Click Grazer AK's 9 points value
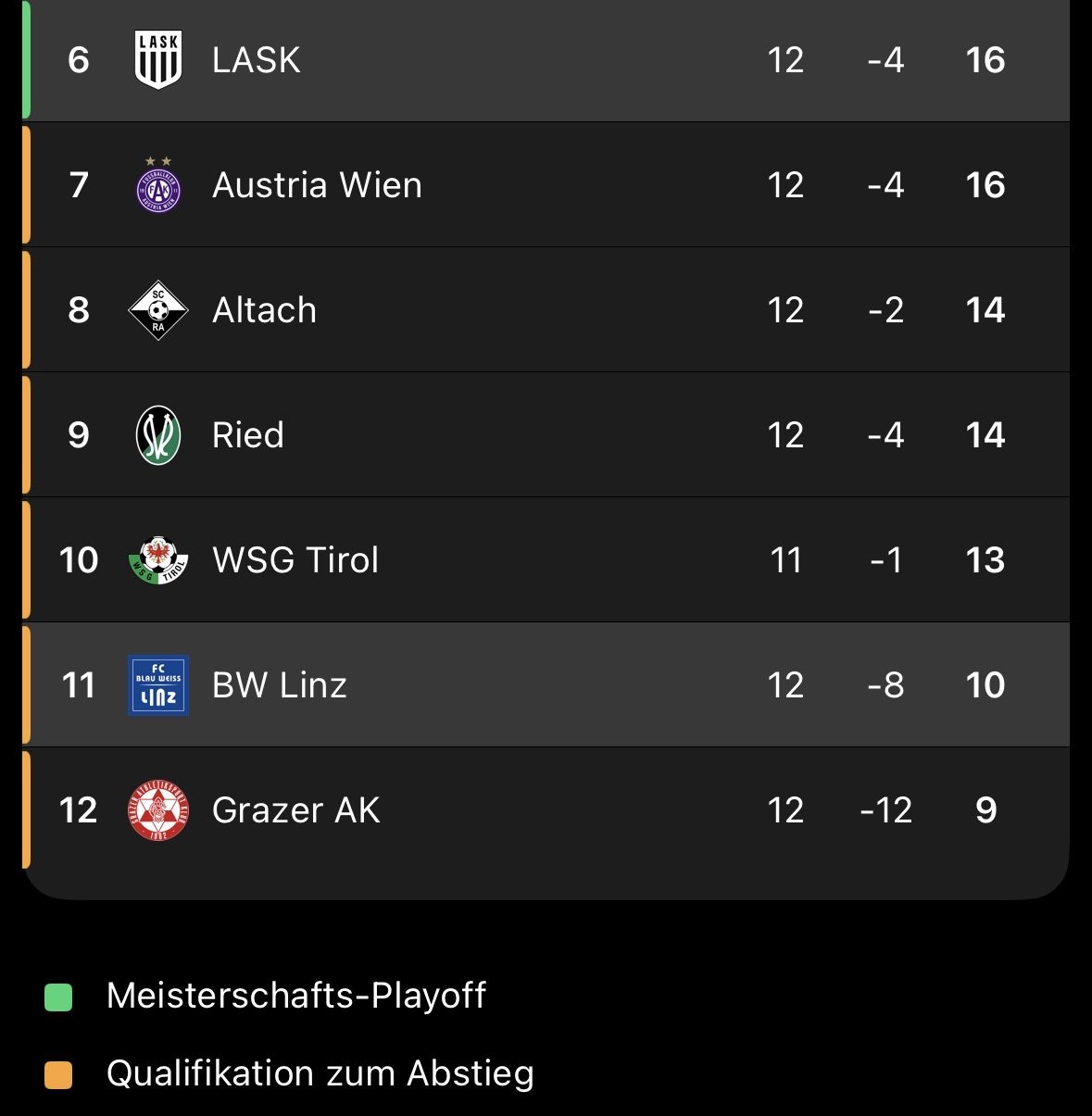 pos(985,810)
